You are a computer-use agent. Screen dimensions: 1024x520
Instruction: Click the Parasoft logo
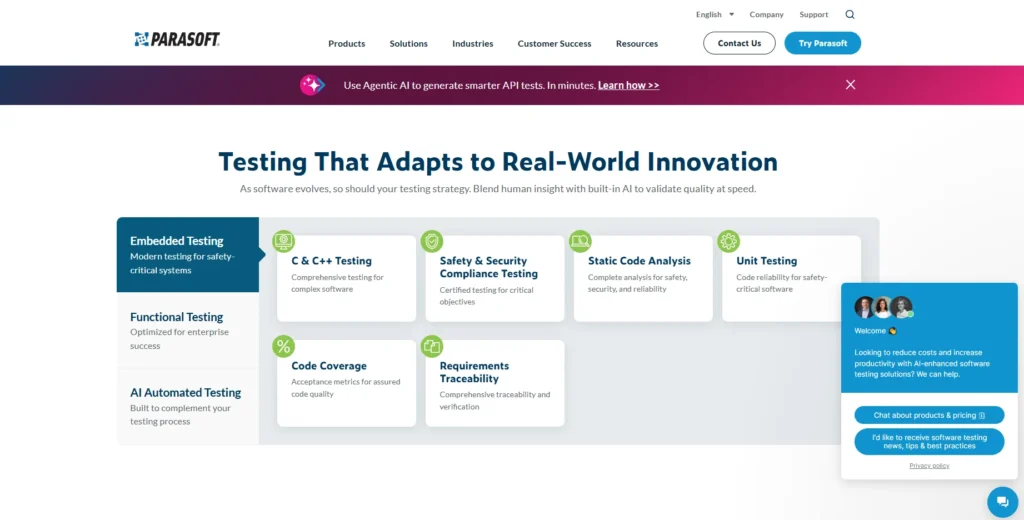point(176,39)
